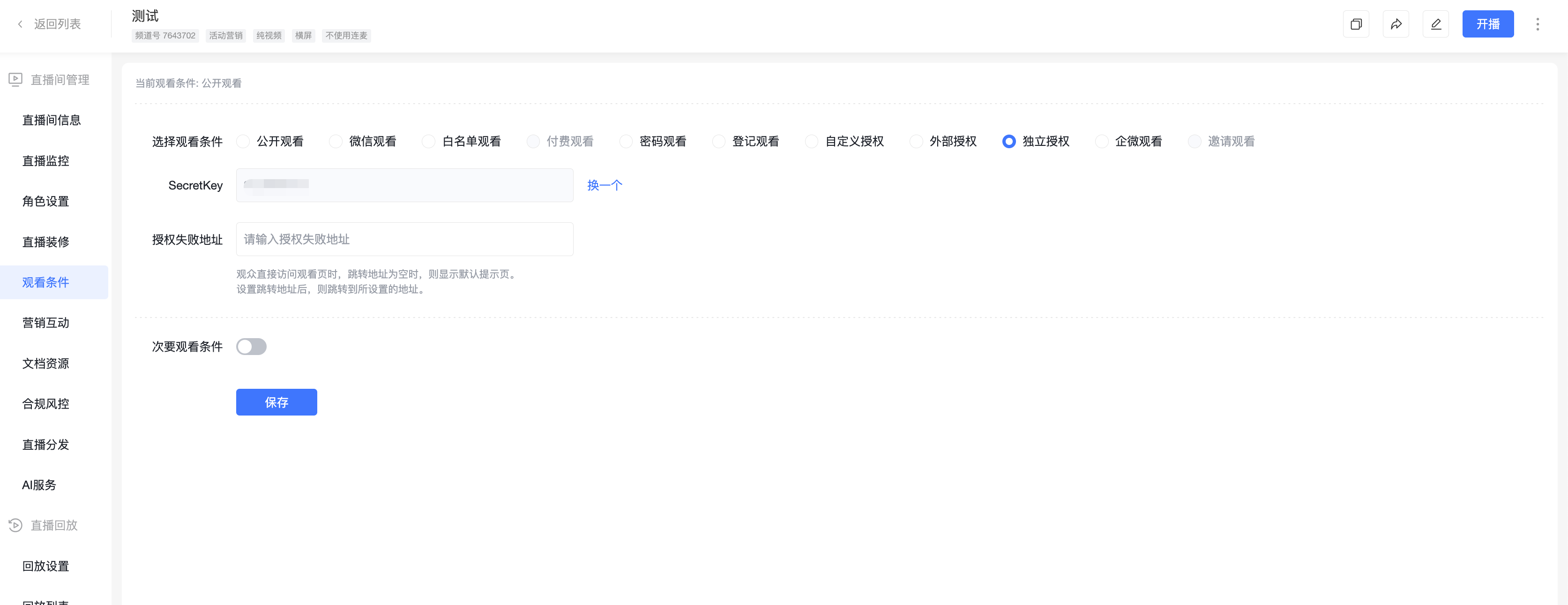Click the 活动营销 tag
The width and height of the screenshot is (1568, 605).
[226, 35]
